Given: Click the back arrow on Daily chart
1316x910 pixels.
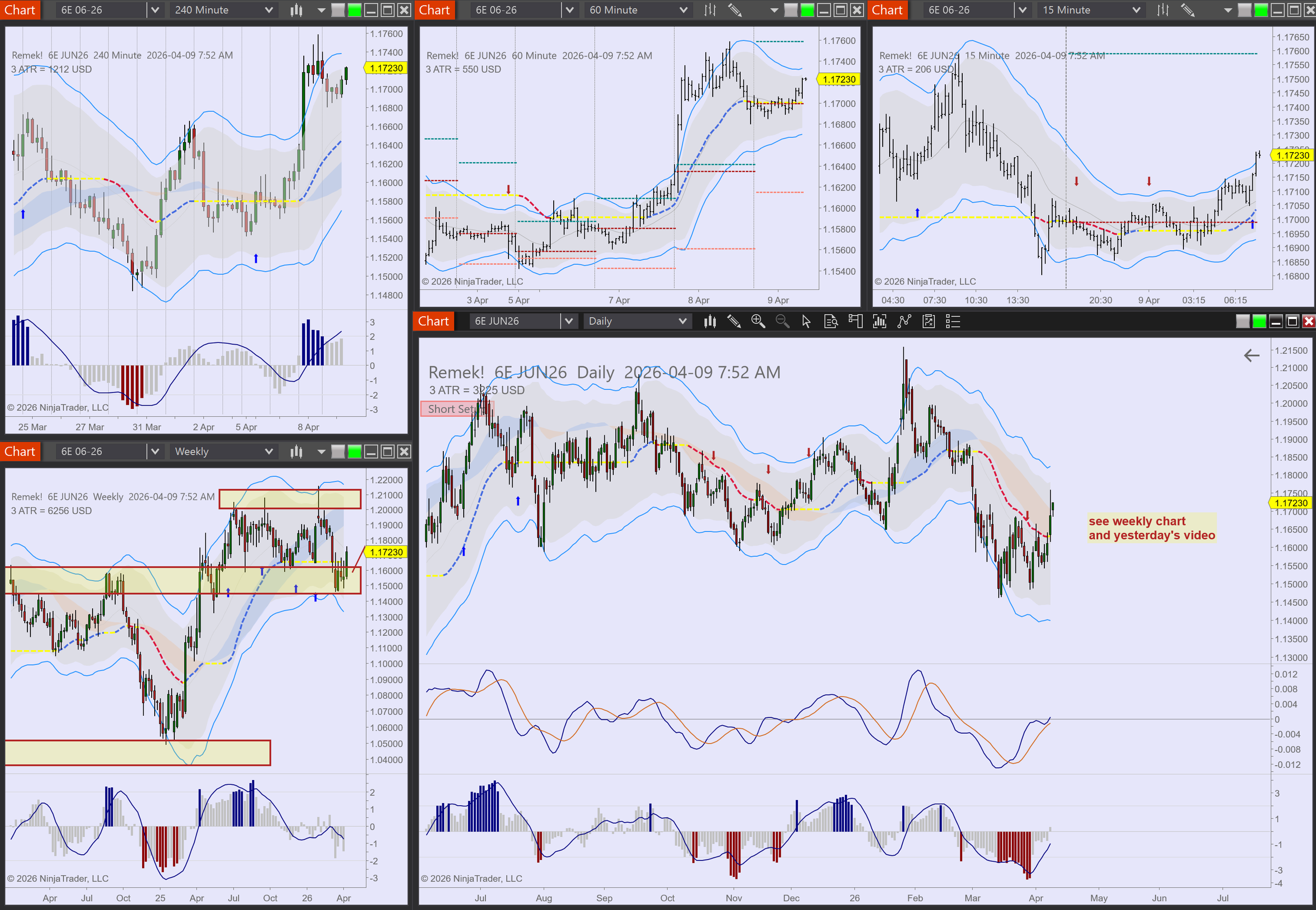Looking at the screenshot, I should (x=1251, y=356).
